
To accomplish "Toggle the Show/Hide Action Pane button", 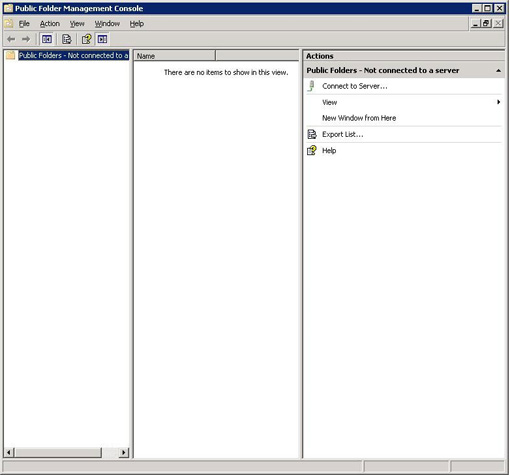I will 102,39.
